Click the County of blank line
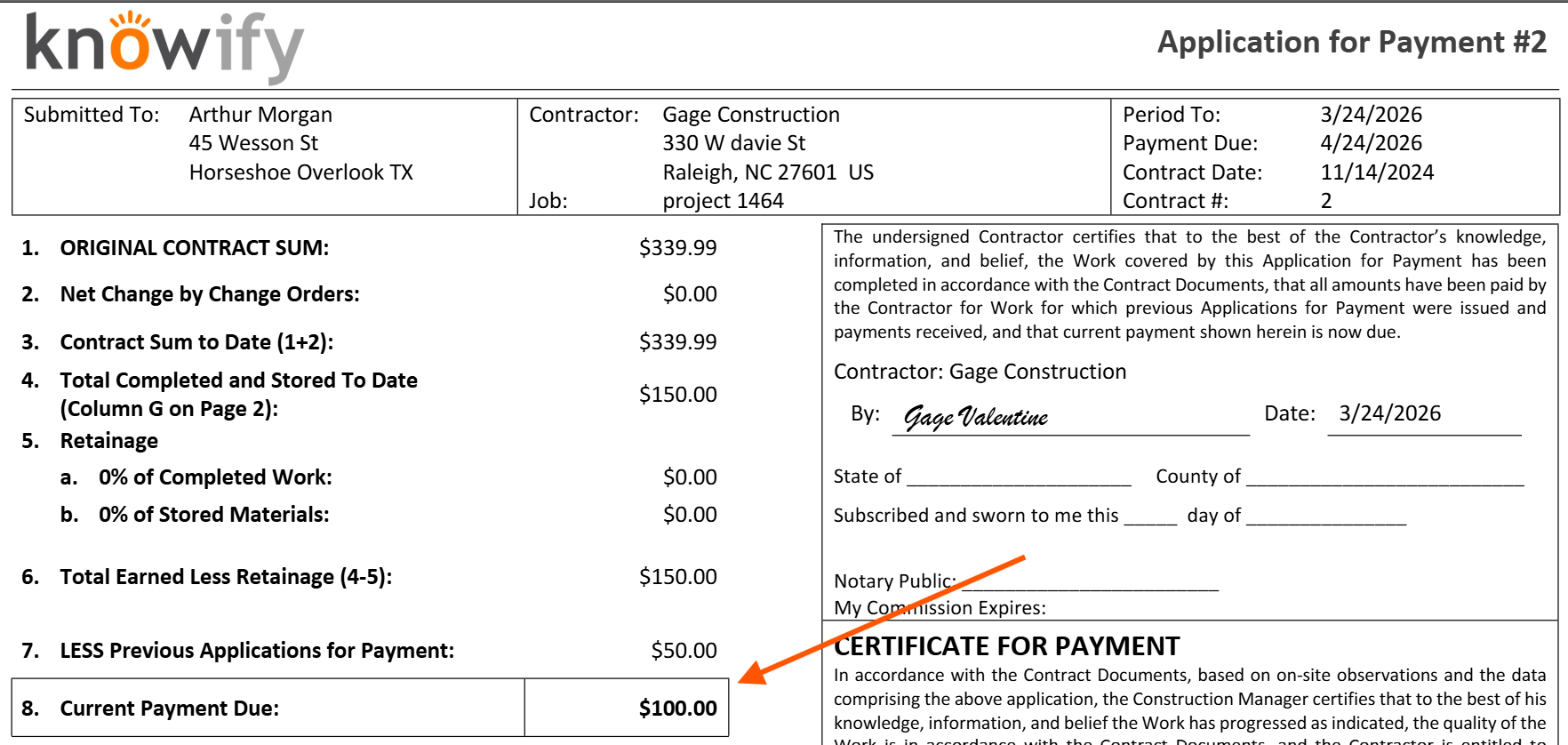1568x745 pixels. coord(1384,479)
